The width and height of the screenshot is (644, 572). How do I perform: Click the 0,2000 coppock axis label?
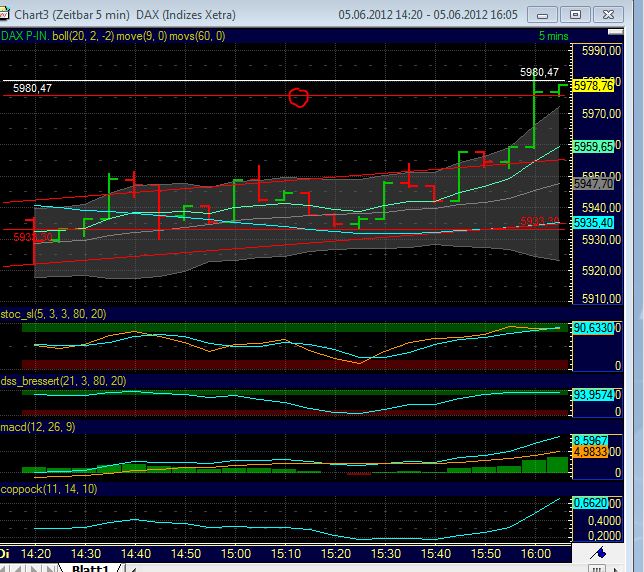(x=604, y=535)
